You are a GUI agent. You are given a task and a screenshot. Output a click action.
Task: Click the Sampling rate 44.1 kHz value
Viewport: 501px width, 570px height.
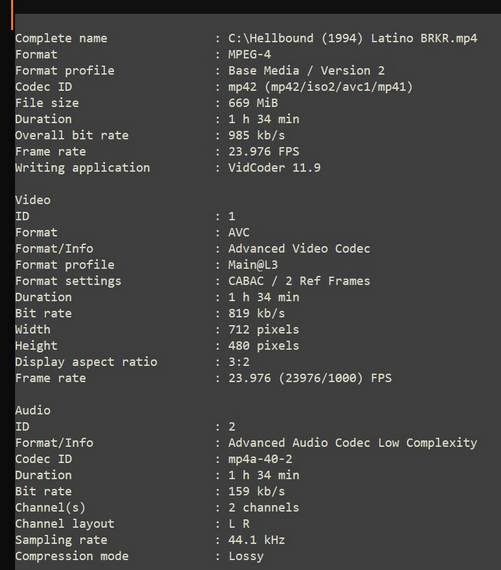[256, 540]
